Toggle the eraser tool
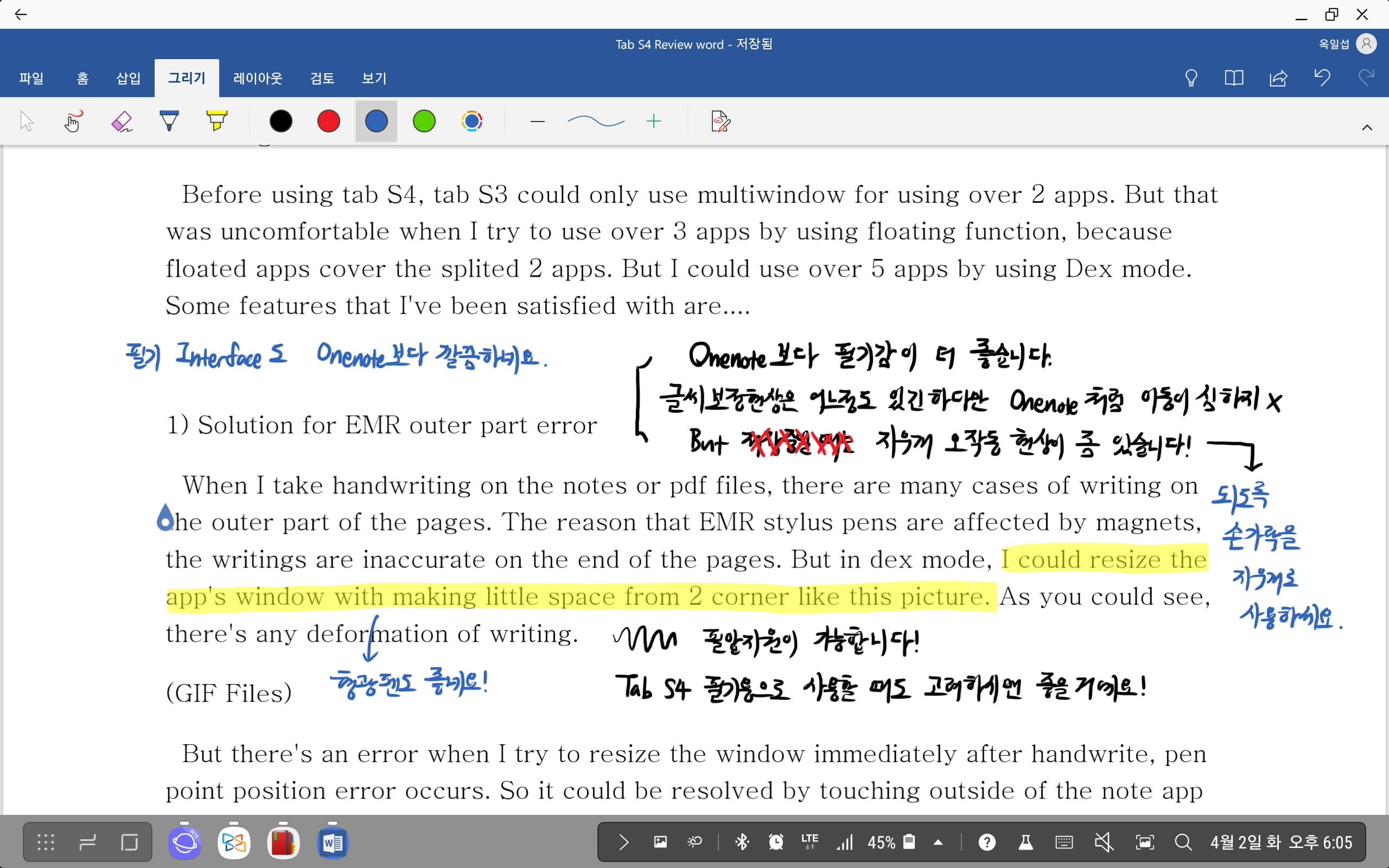 pyautogui.click(x=121, y=120)
